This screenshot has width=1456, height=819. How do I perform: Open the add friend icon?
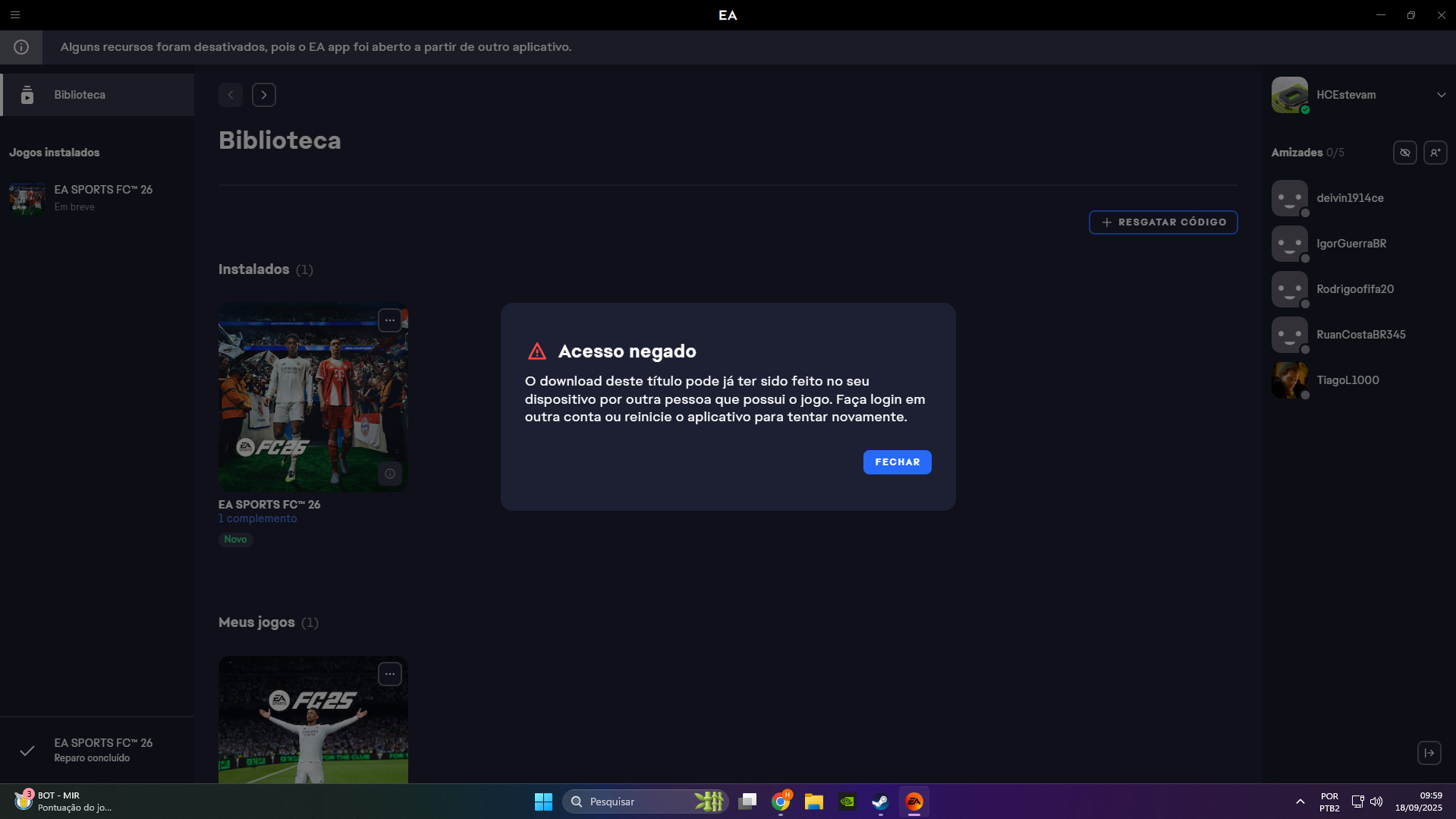[x=1435, y=153]
